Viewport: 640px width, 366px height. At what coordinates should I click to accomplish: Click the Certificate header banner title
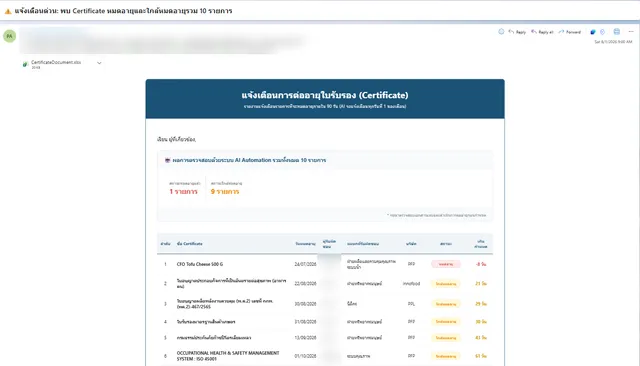click(325, 95)
